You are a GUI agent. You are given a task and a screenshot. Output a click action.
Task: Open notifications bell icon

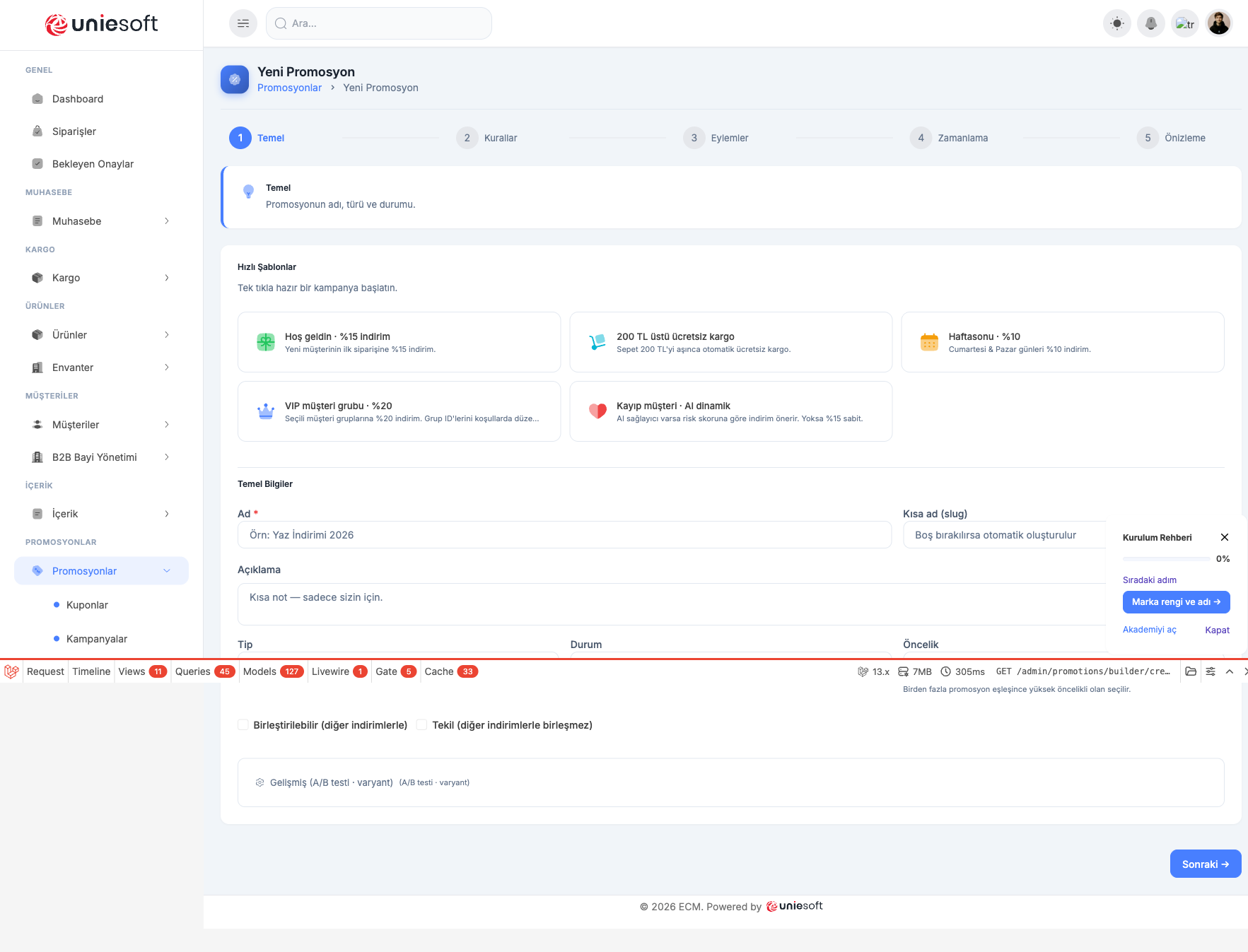[x=1151, y=23]
